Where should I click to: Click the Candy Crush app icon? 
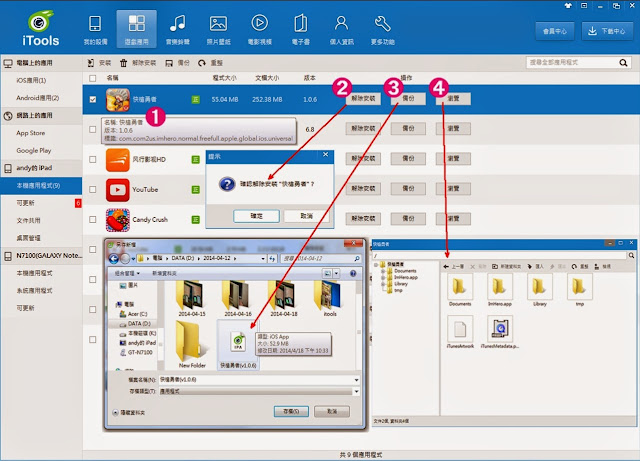pyautogui.click(x=118, y=220)
